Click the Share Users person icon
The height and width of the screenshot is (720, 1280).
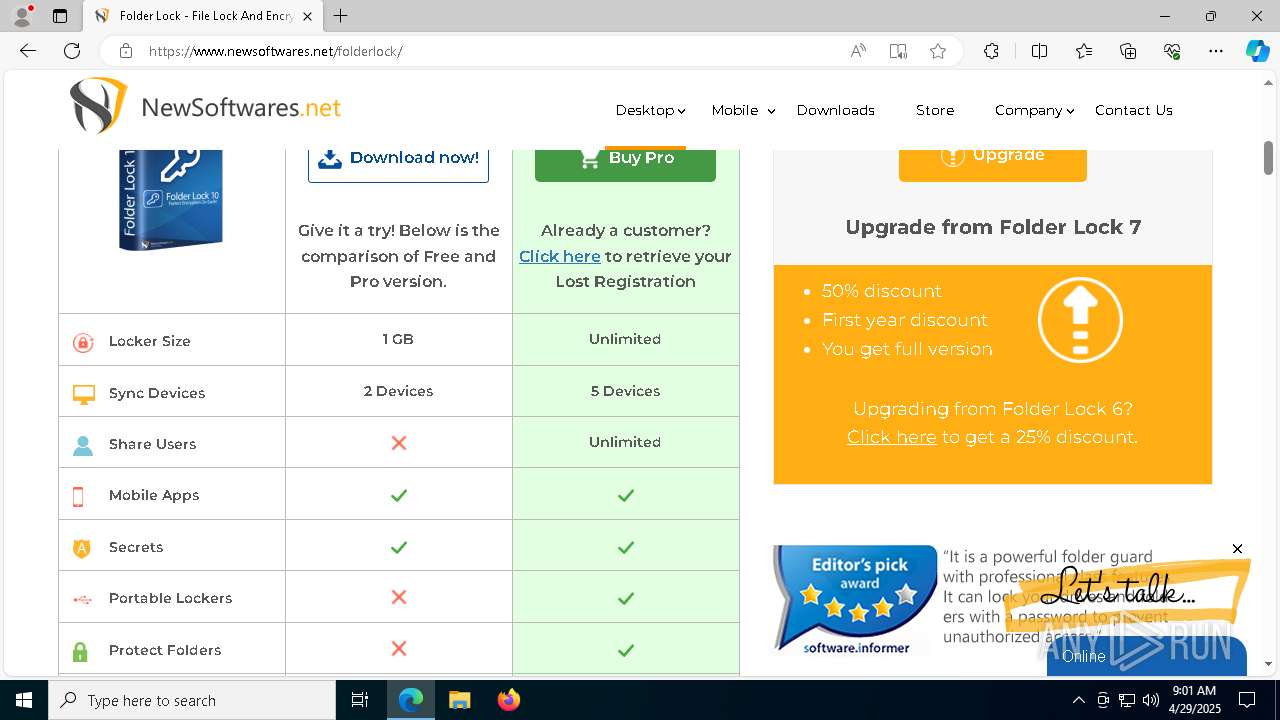coord(83,445)
